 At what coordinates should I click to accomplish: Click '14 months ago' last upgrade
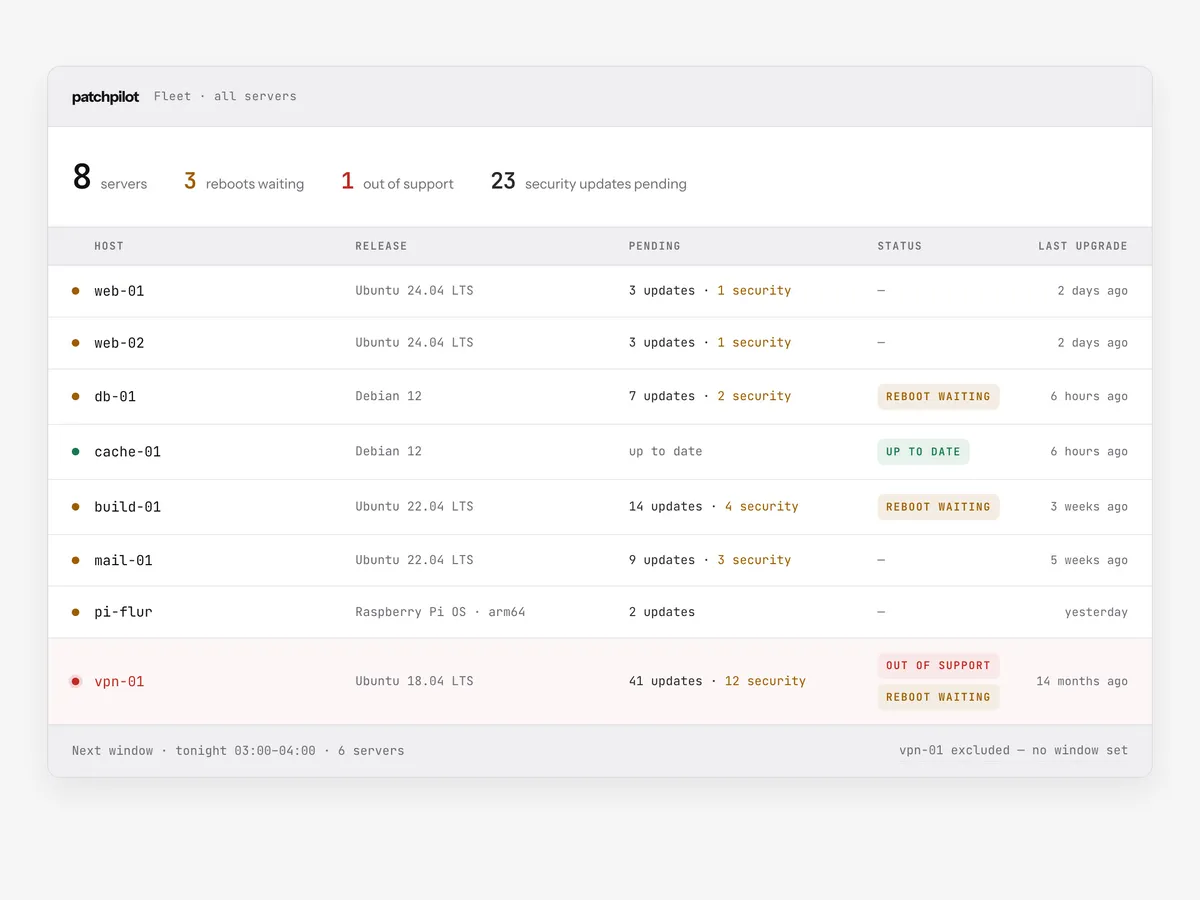coord(1082,682)
